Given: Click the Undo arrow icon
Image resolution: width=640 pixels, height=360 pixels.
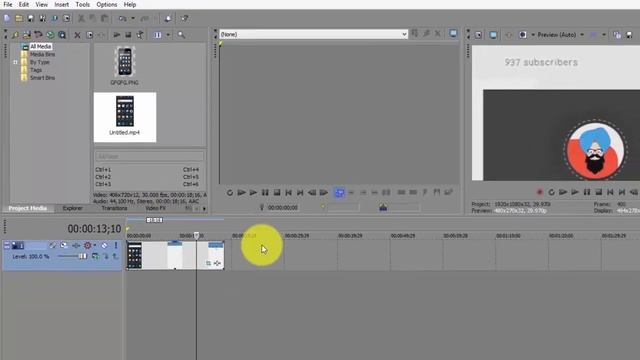Looking at the screenshot, I should click(x=122, y=18).
